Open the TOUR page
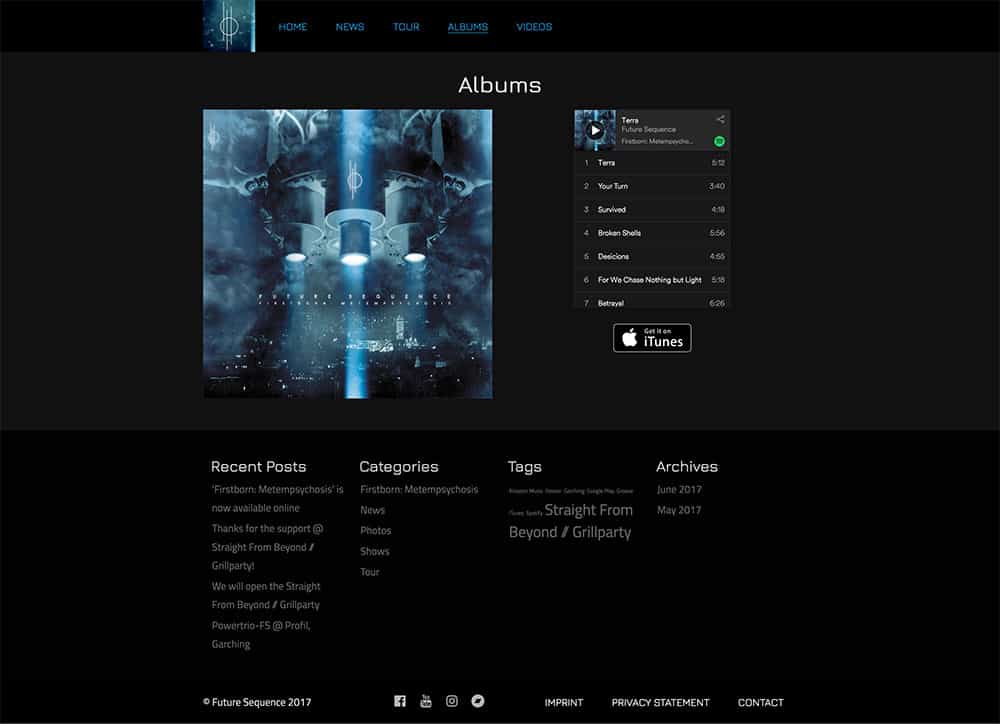 (406, 27)
